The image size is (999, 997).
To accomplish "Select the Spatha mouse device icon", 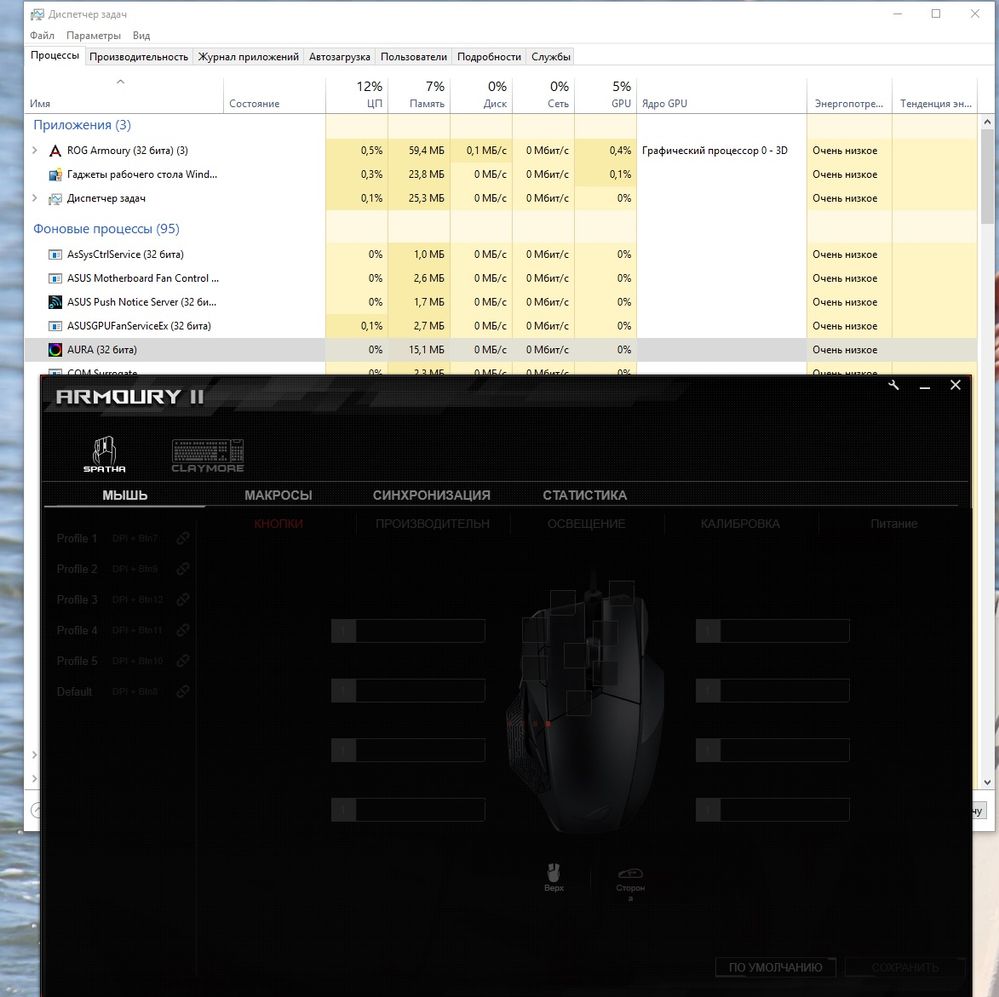I will pos(104,454).
